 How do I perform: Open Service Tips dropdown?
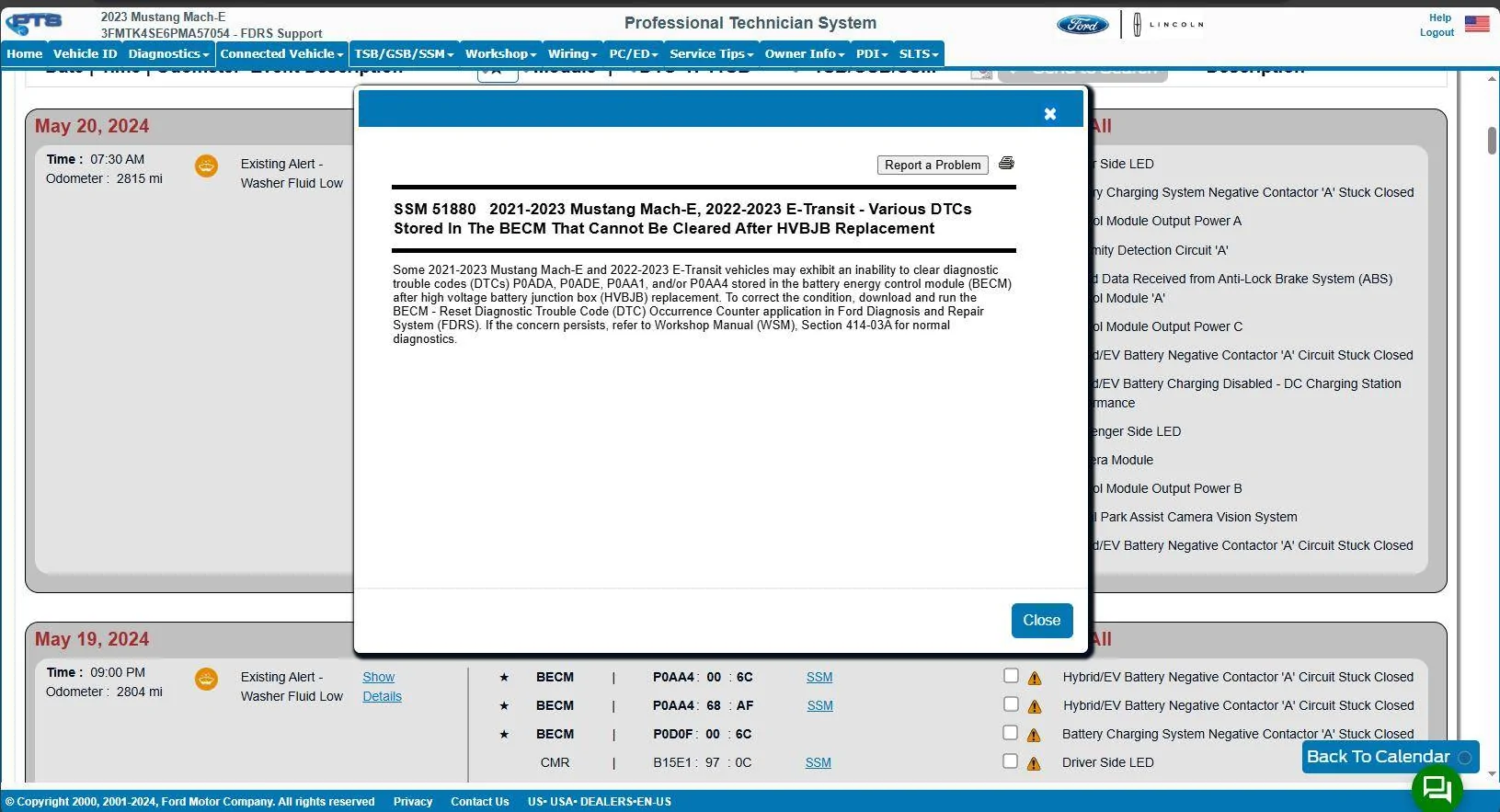pyautogui.click(x=711, y=53)
